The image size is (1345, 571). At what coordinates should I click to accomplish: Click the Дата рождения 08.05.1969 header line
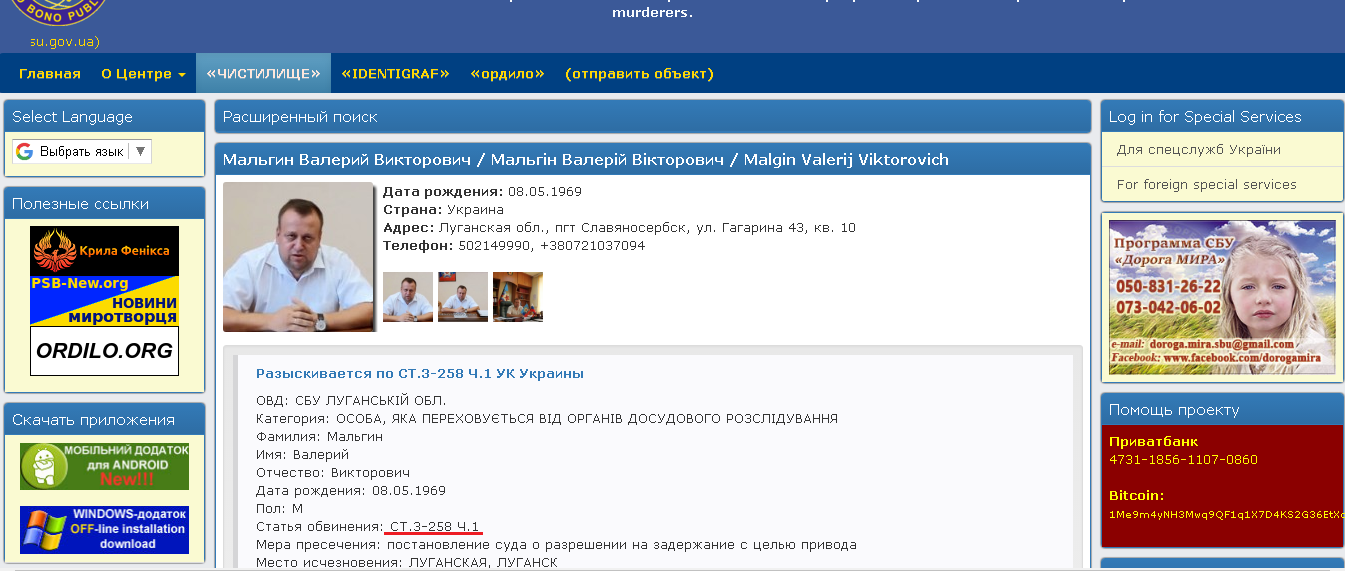pos(482,192)
